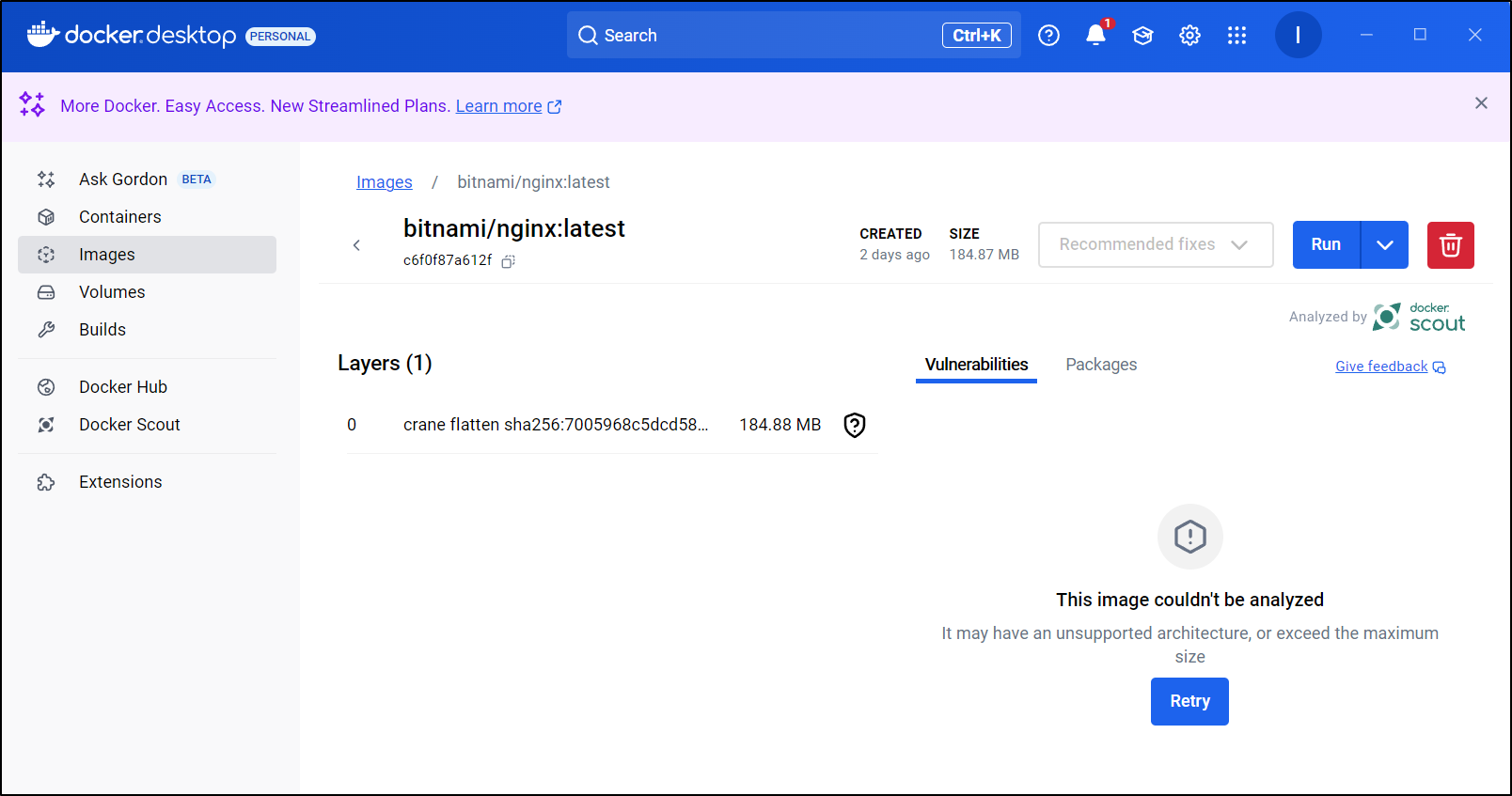Select Images in the sidebar
Viewport: 1512px width, 796px height.
[147, 255]
